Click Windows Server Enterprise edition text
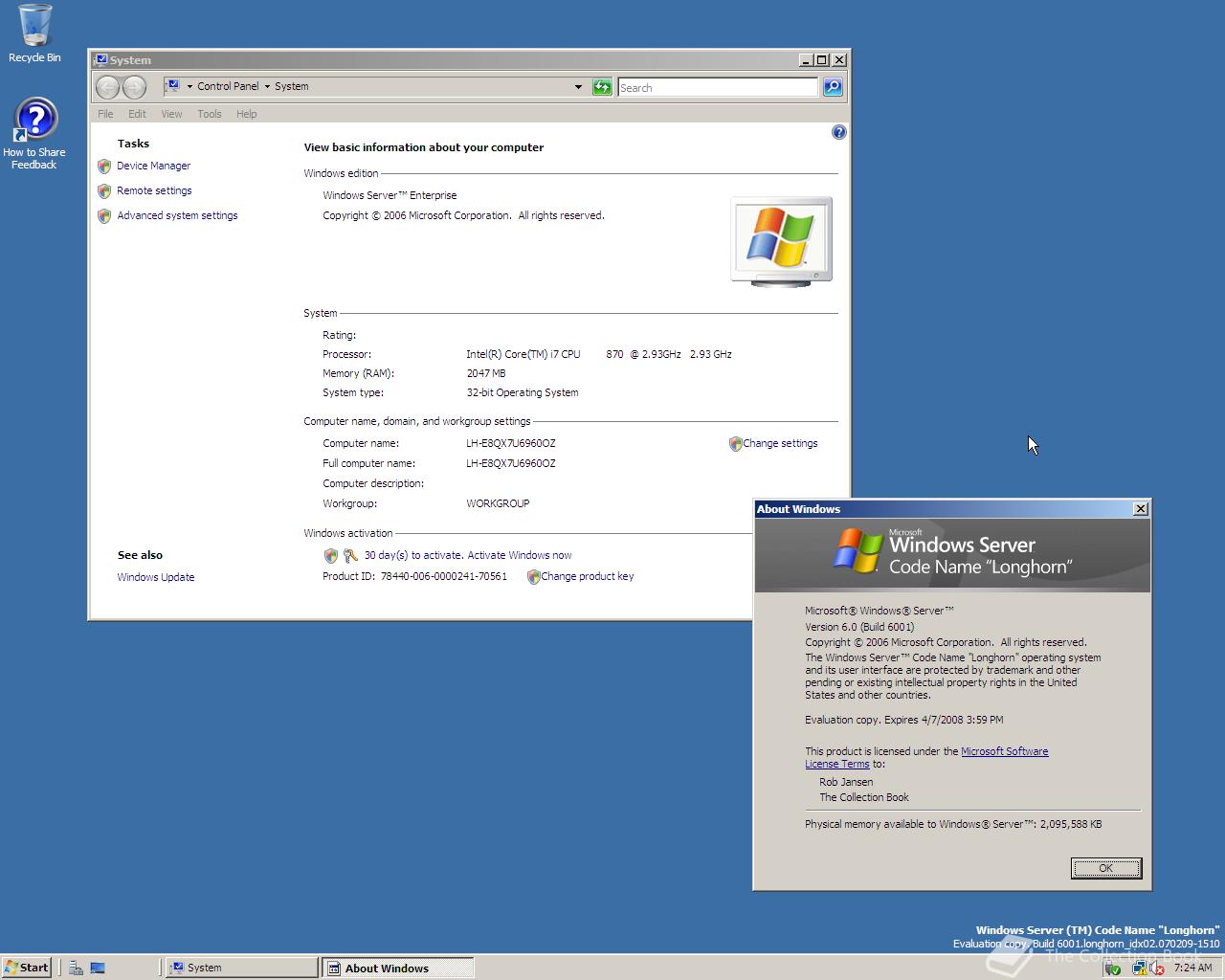 pos(390,195)
